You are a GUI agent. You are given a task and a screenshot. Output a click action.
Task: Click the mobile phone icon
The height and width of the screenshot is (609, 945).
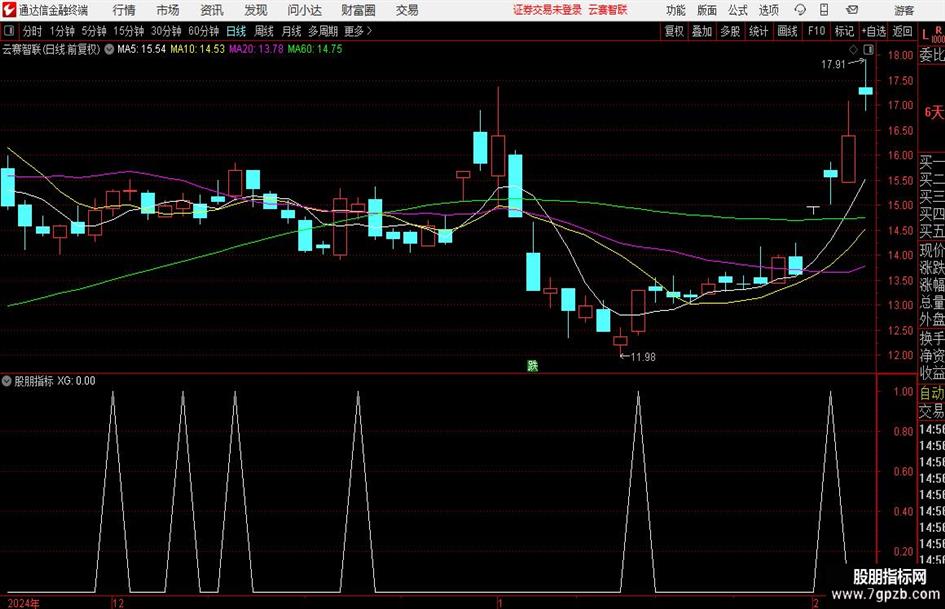click(824, 10)
